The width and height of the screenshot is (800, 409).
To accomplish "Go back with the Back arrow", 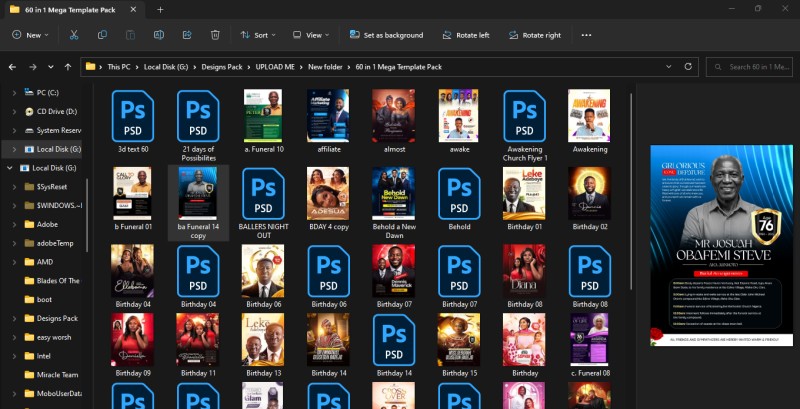I will pos(12,67).
